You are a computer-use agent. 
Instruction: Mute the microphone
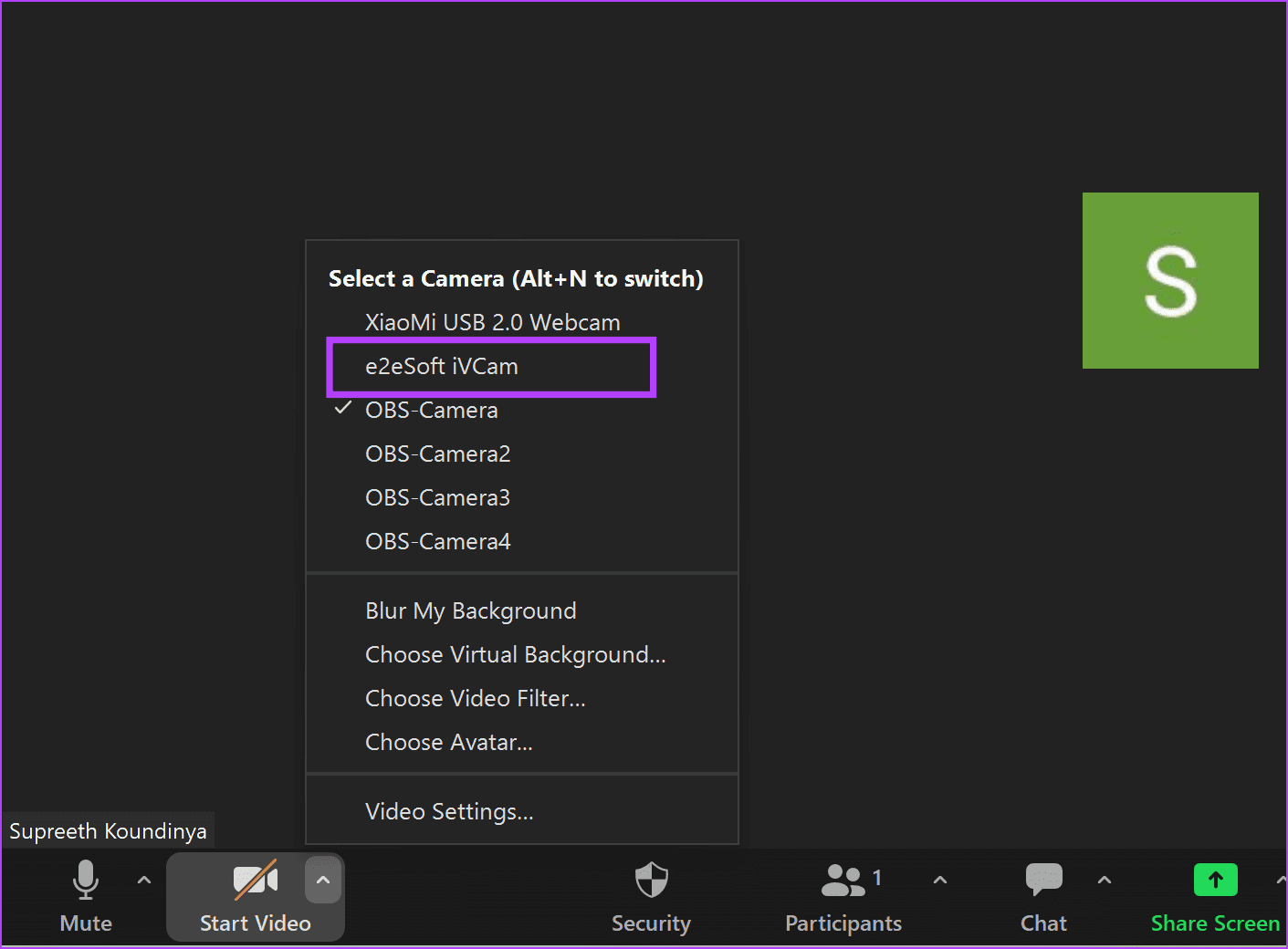point(86,897)
